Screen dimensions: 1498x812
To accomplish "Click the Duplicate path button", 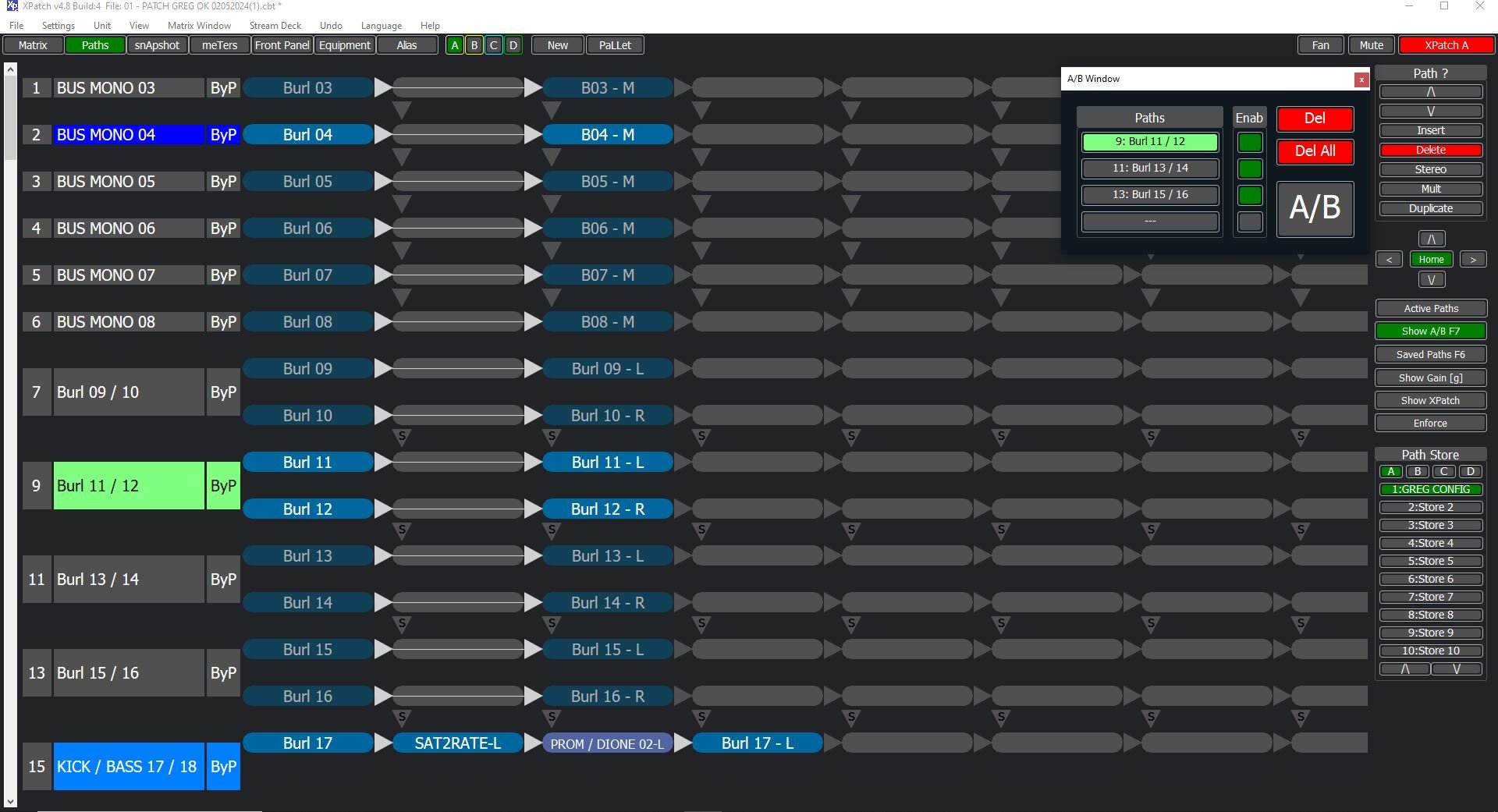I will coord(1431,209).
